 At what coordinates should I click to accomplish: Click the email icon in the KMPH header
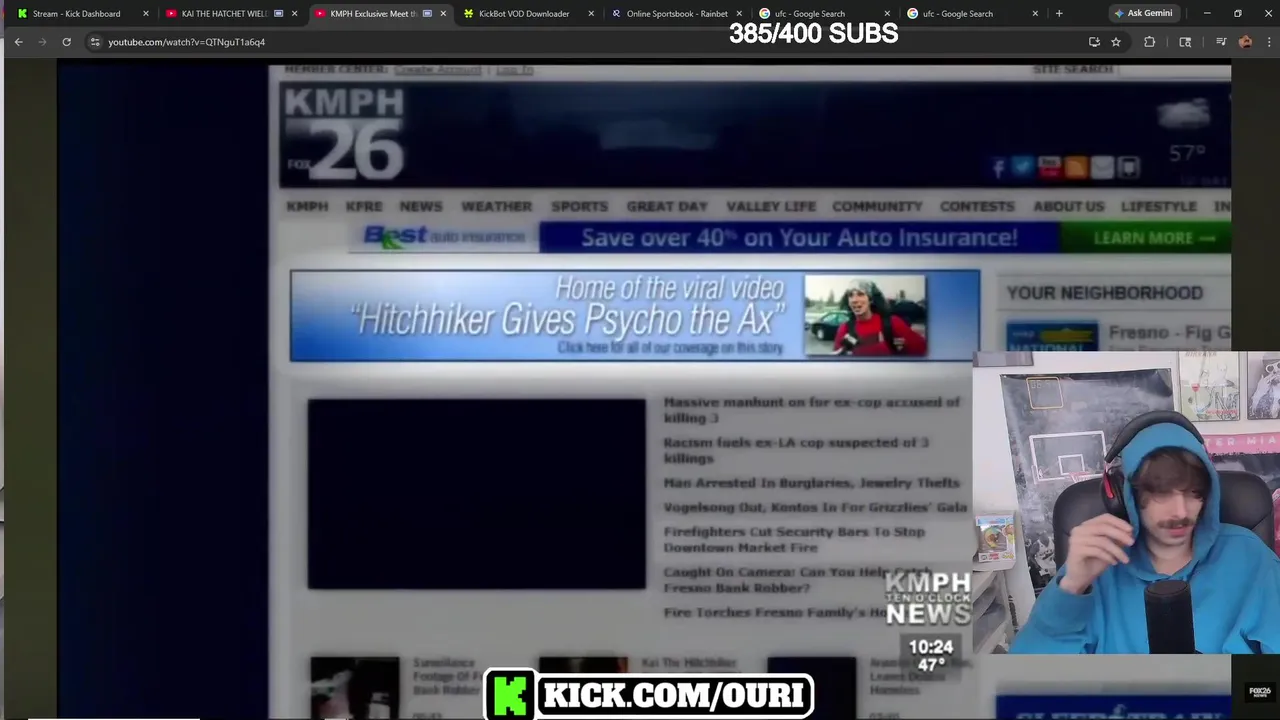(x=1102, y=167)
